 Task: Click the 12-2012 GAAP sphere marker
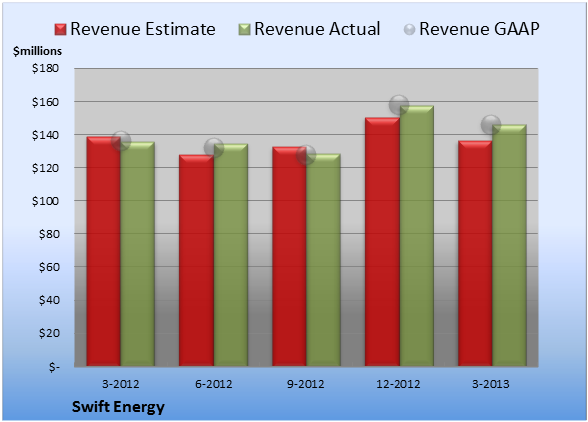pyautogui.click(x=399, y=105)
